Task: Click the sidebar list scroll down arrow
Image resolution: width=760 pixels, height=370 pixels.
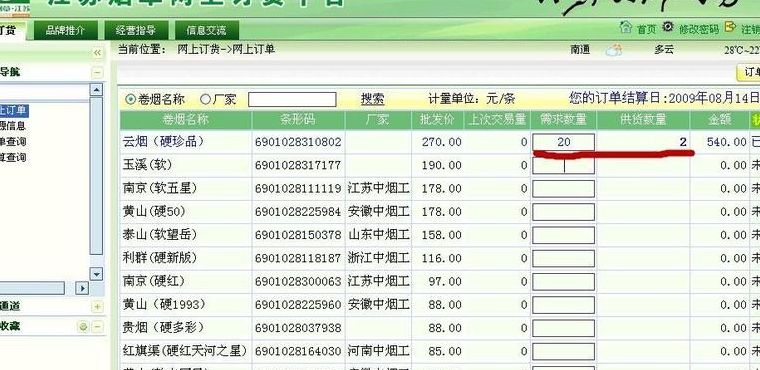Action: point(96,274)
